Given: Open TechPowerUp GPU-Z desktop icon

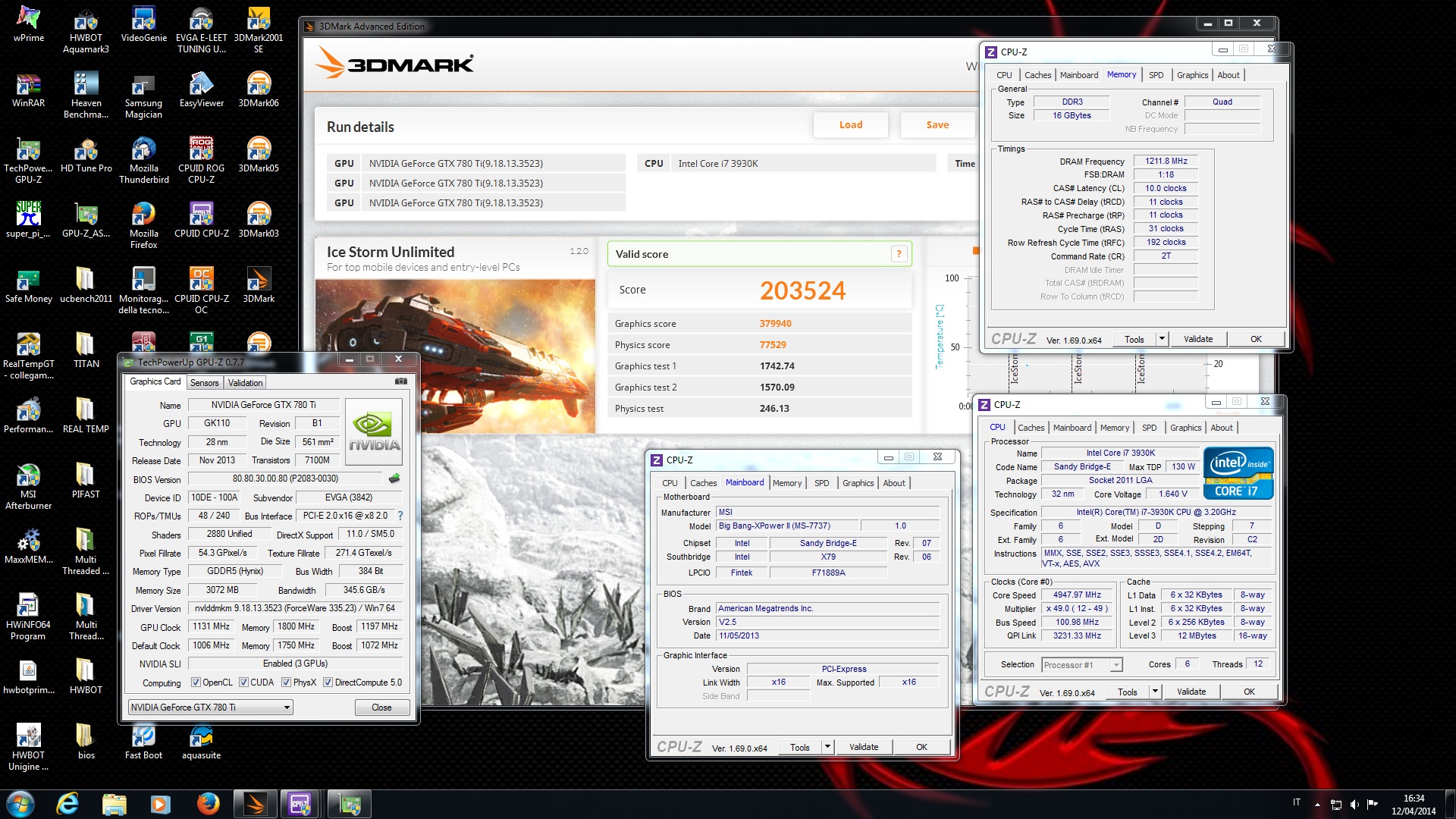Looking at the screenshot, I should (x=29, y=161).
